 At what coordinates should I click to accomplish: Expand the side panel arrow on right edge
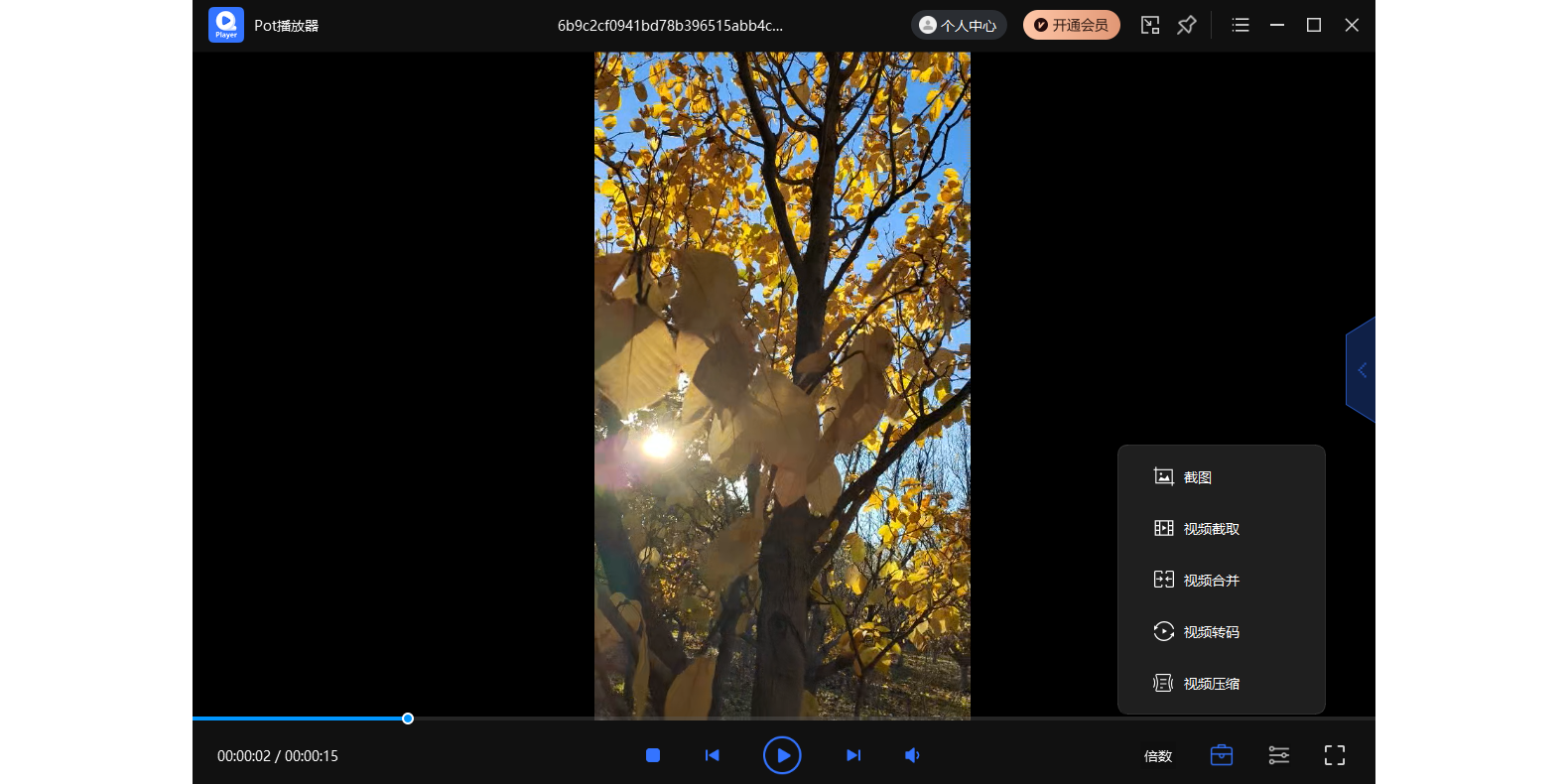[x=1362, y=370]
